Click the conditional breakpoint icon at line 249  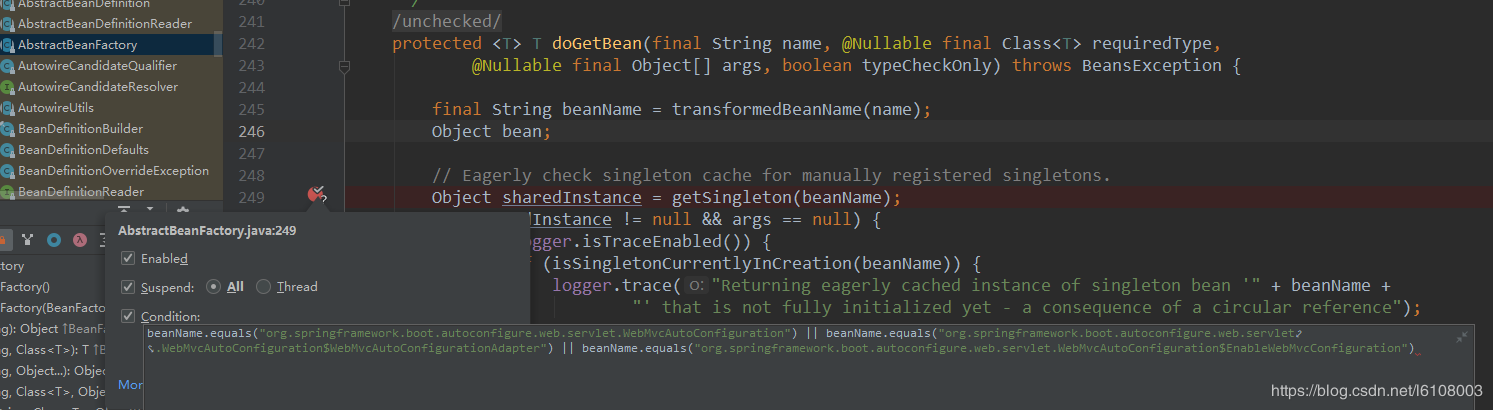(317, 196)
